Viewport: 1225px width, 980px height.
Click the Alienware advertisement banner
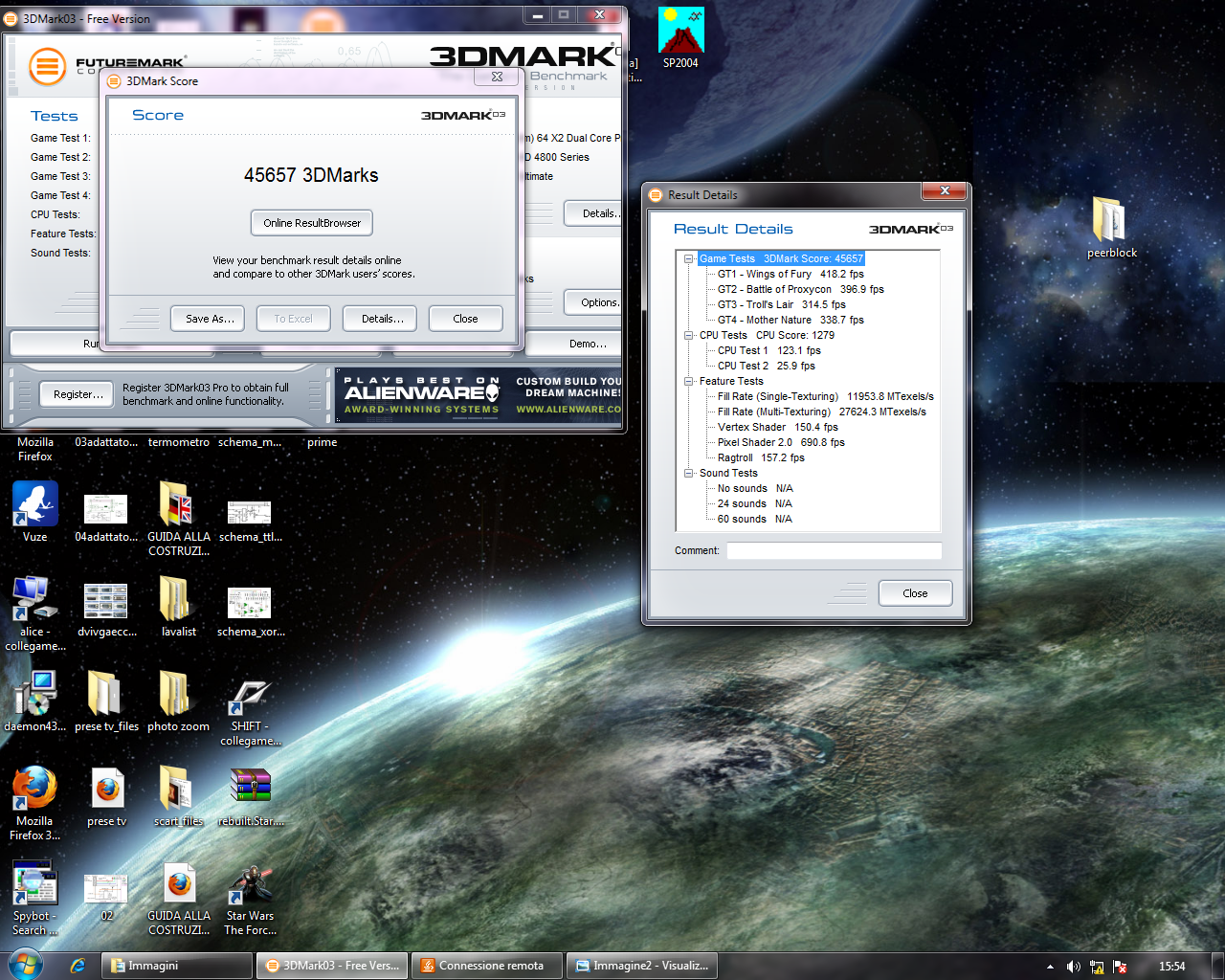pyautogui.click(x=479, y=395)
